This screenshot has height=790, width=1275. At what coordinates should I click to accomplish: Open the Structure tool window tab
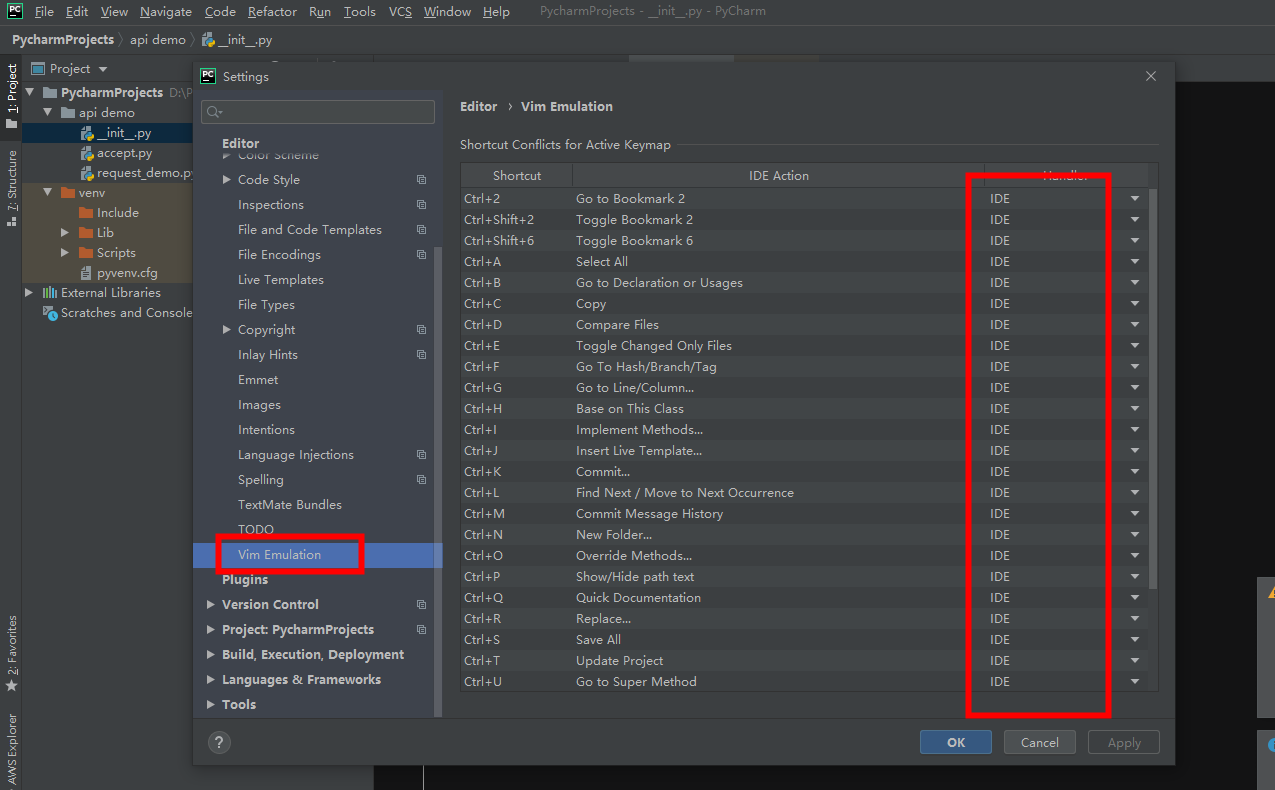11,188
